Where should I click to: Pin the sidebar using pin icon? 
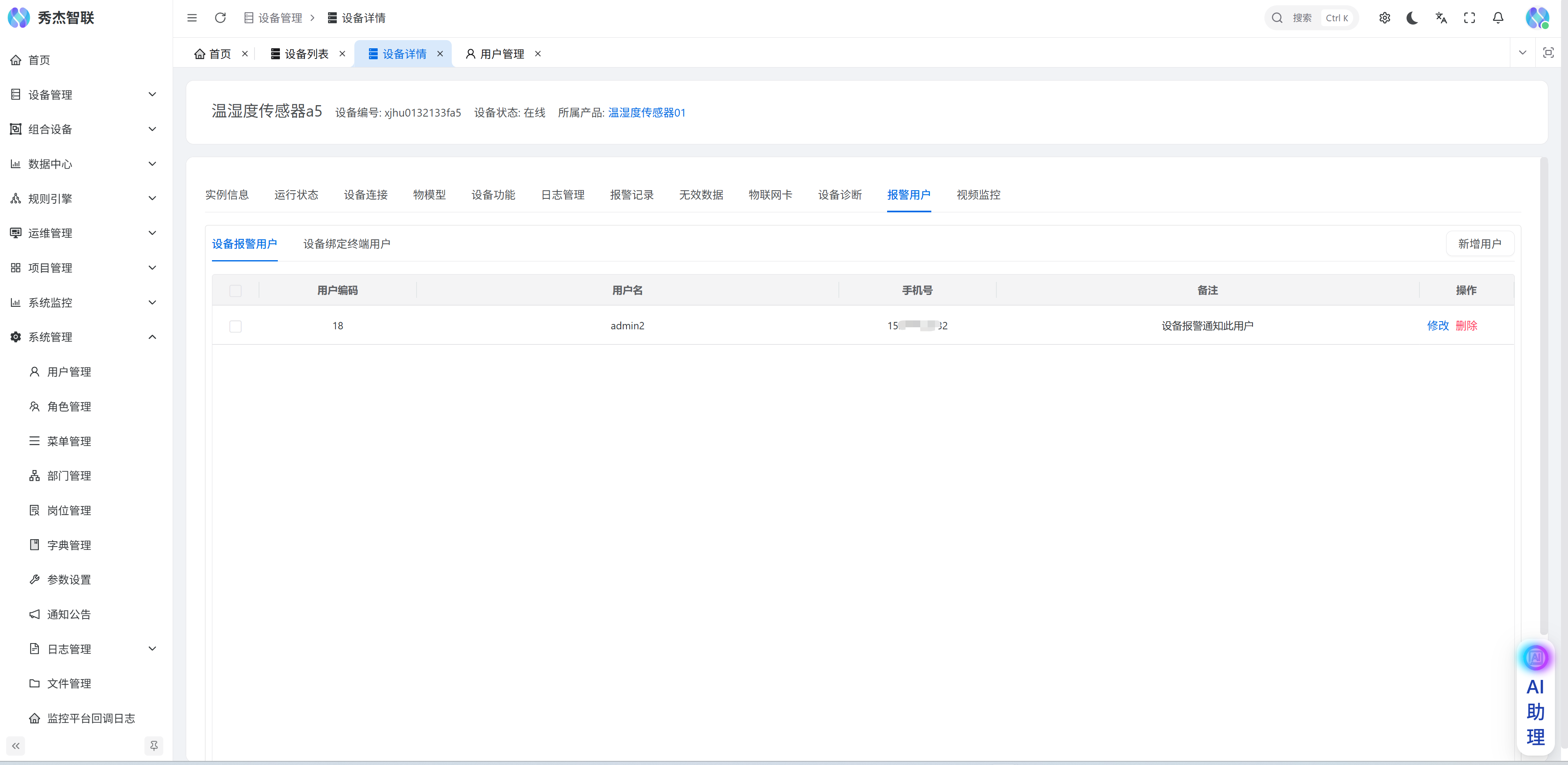tap(154, 745)
